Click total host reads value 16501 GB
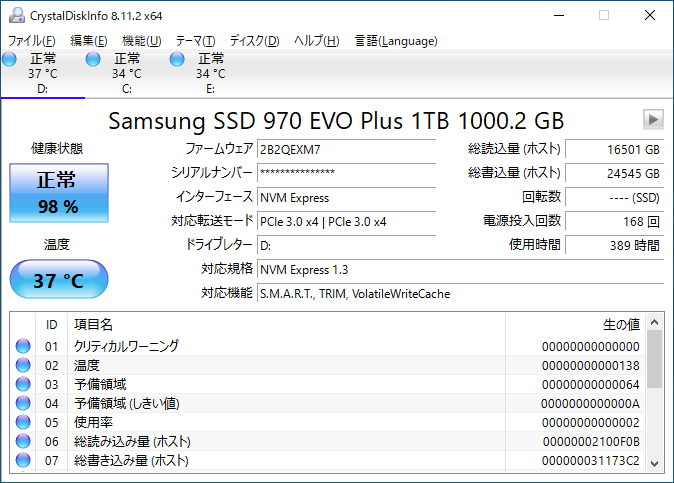Viewport: 674px width, 483px height. [615, 150]
